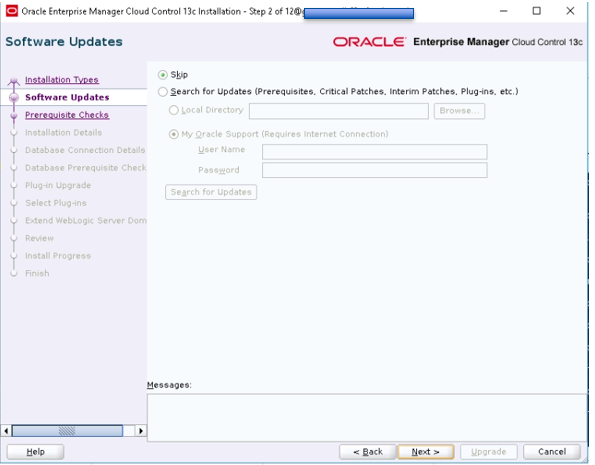The height and width of the screenshot is (465, 595).
Task: Click the Prerequisite Checks step marker icon
Action: click(14, 115)
